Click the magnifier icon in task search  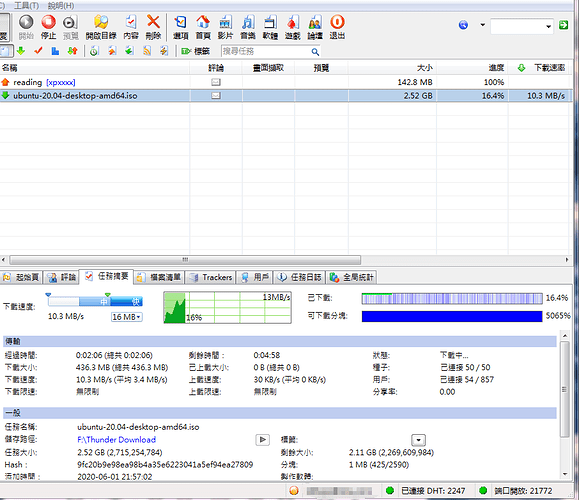[x=315, y=52]
